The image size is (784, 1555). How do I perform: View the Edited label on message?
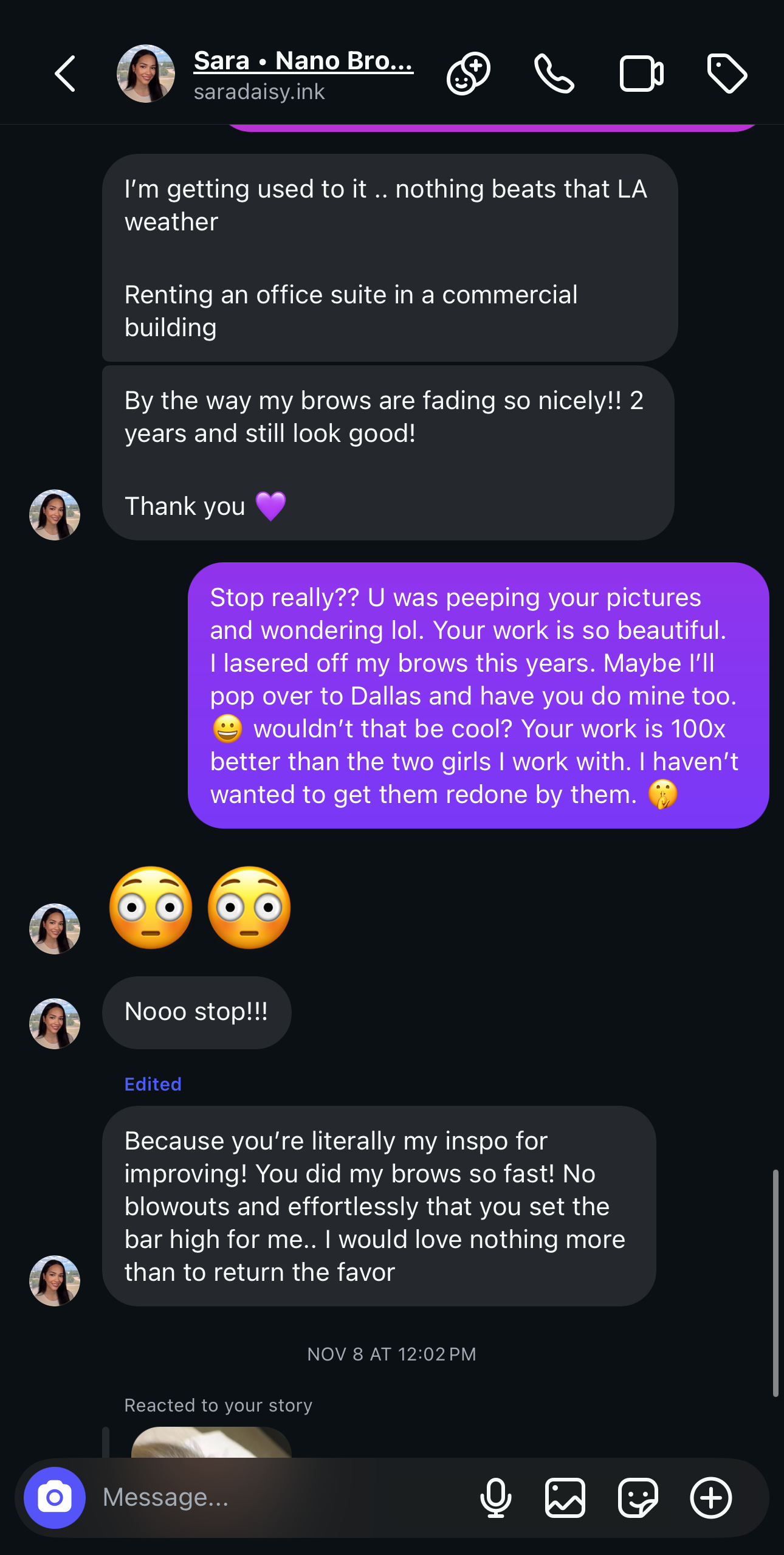[x=153, y=1084]
